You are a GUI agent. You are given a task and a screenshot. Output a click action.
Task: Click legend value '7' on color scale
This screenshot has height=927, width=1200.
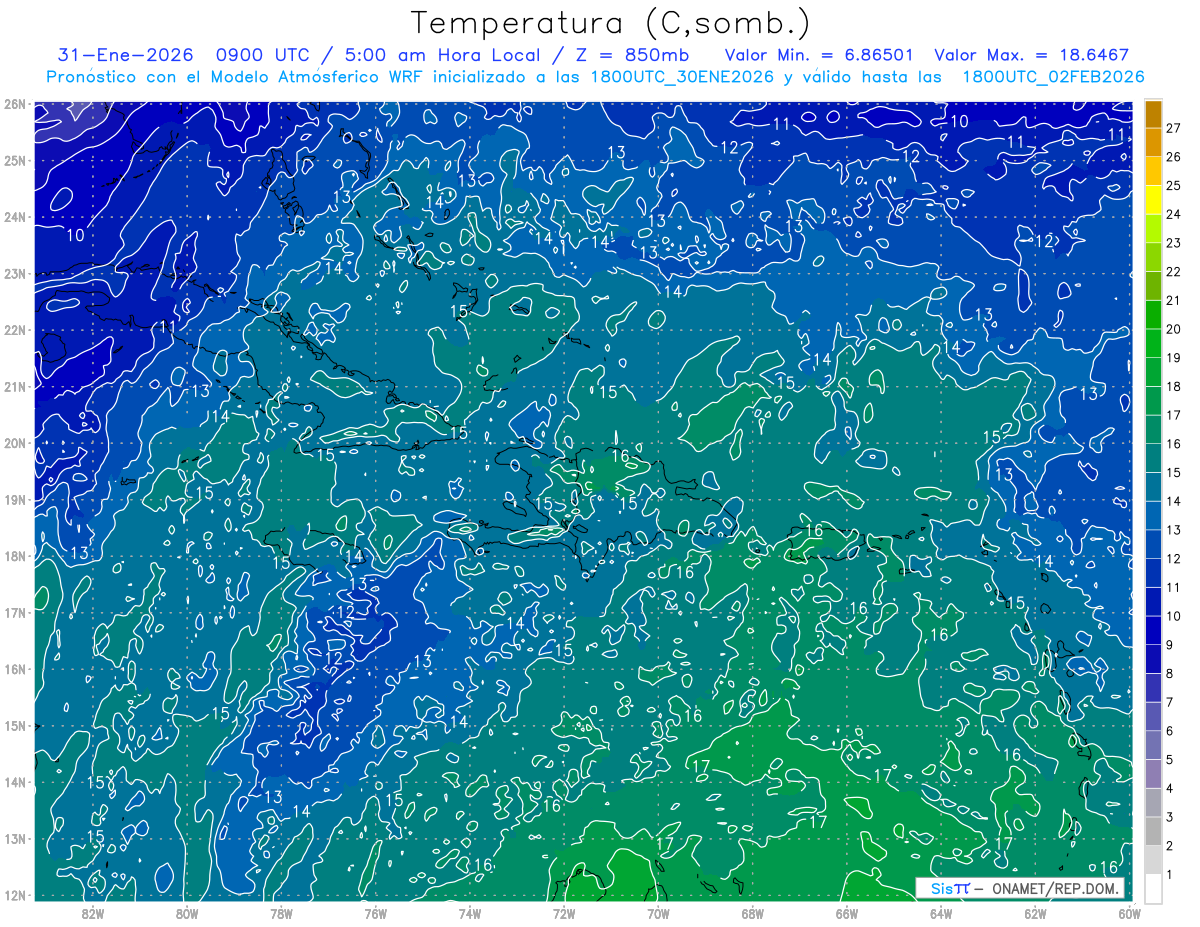click(1170, 703)
